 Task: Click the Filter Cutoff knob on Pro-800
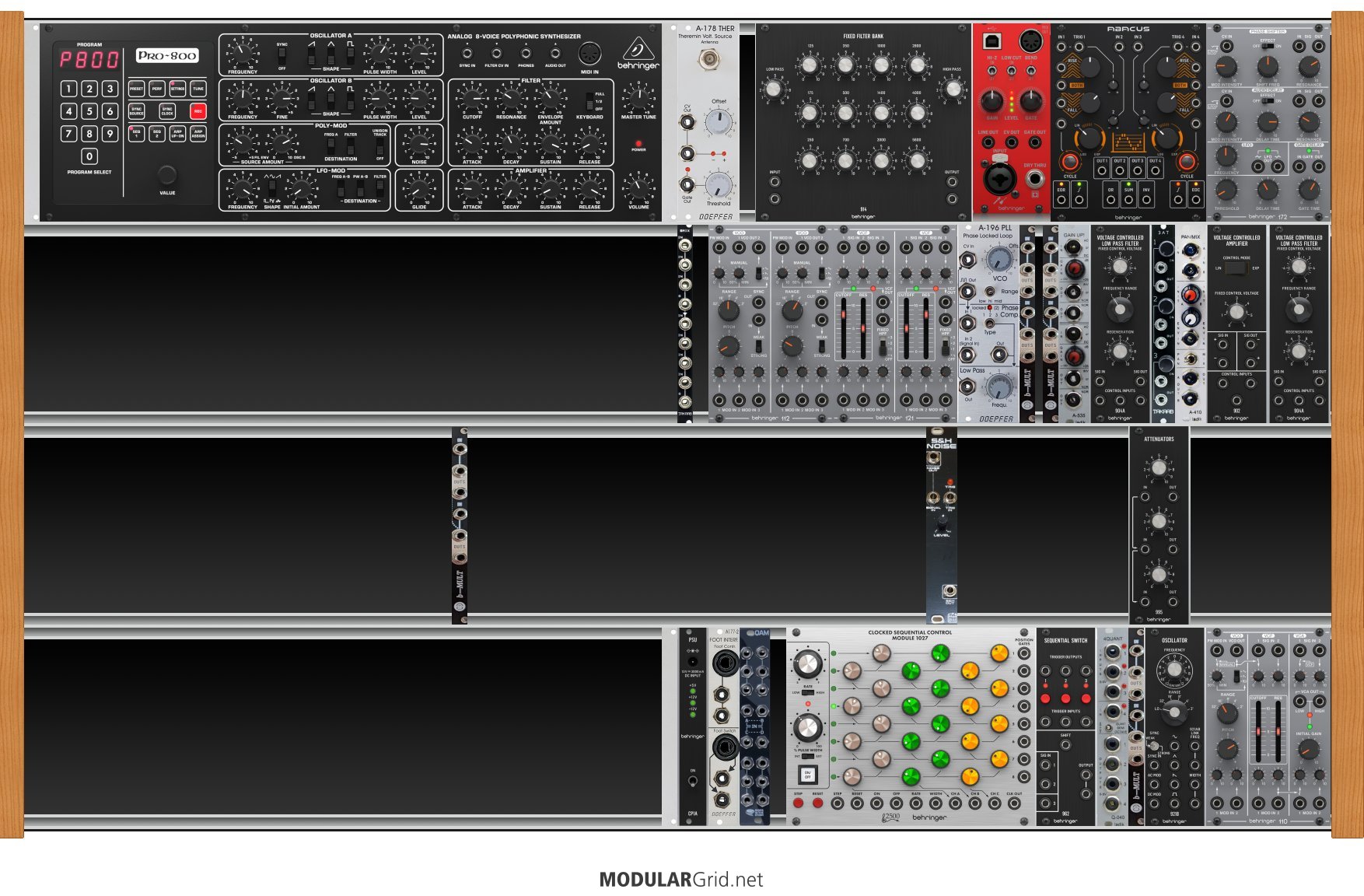[472, 98]
